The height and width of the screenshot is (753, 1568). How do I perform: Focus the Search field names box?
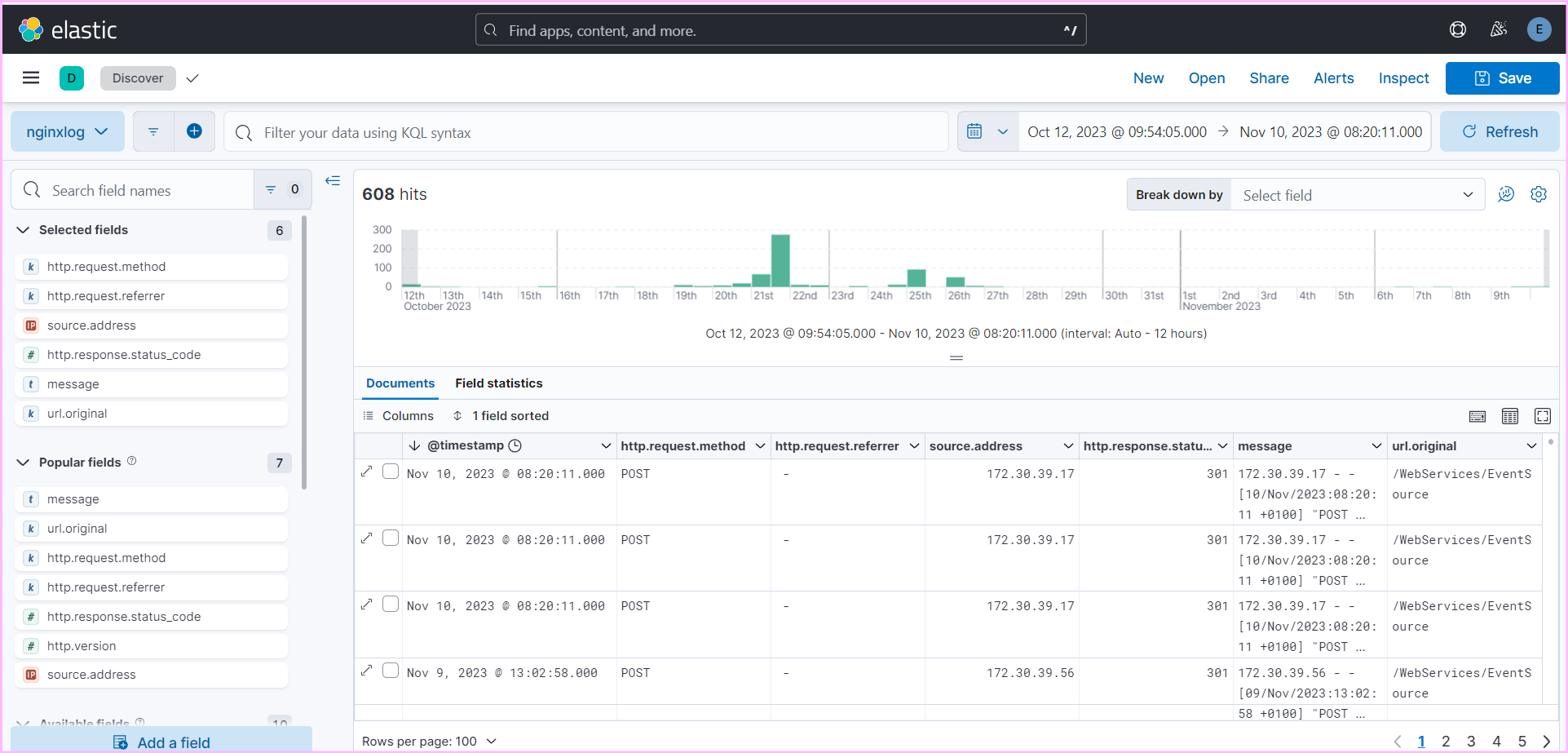coord(133,190)
